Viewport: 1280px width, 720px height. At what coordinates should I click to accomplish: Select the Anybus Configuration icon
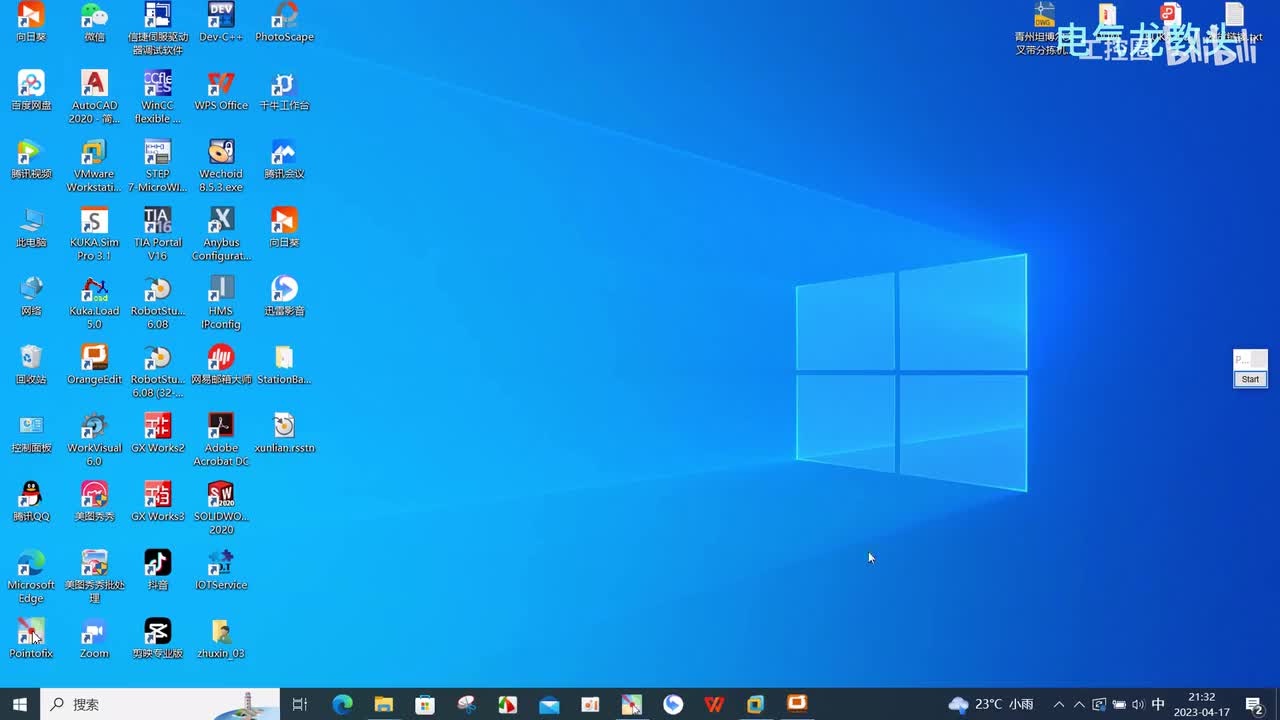[x=221, y=234]
